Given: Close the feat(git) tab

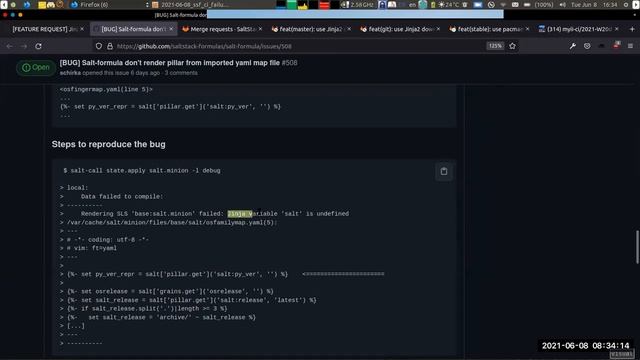Looking at the screenshot, I should (x=438, y=29).
